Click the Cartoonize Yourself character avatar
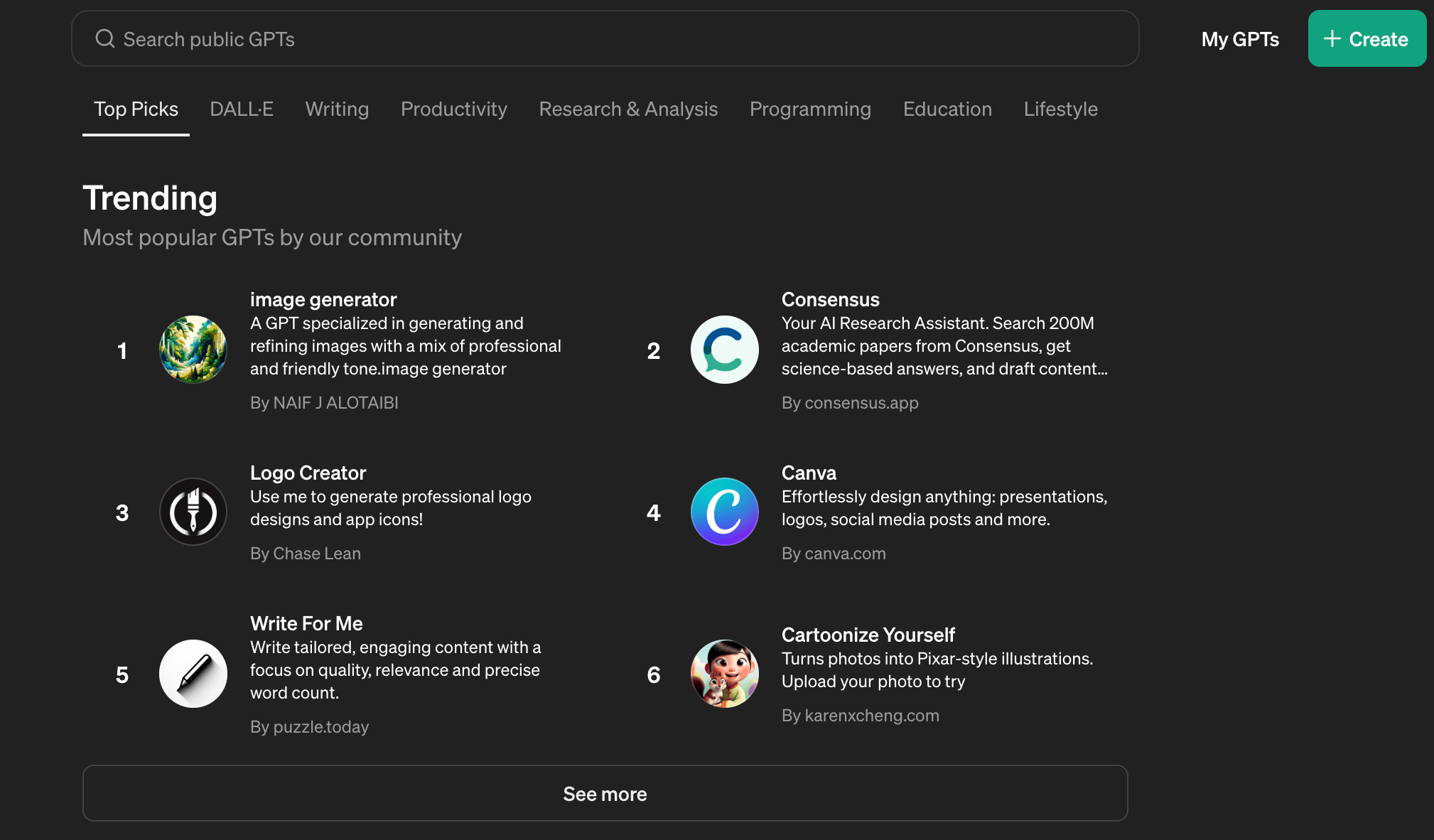The image size is (1434, 840). pos(724,674)
